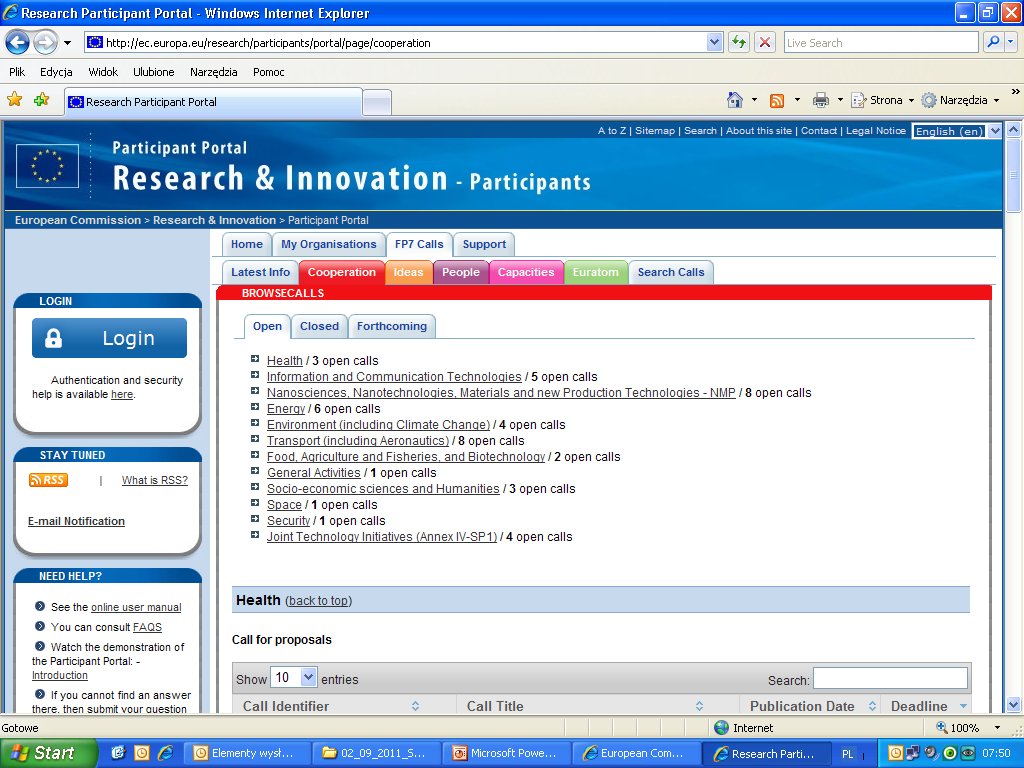Click the Print toolbar icon
The width and height of the screenshot is (1024, 768).
[x=820, y=100]
